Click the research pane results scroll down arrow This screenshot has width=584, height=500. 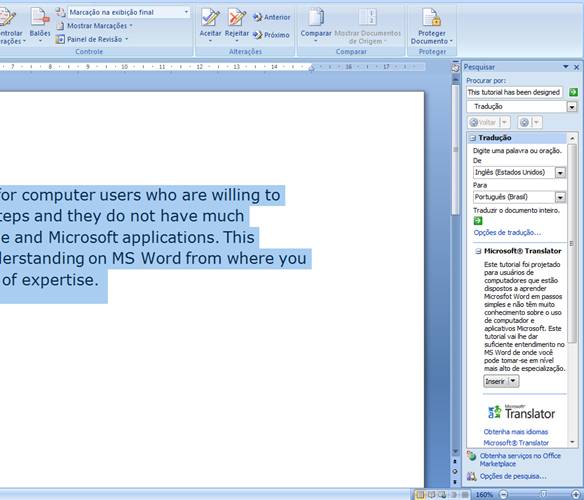(x=572, y=442)
